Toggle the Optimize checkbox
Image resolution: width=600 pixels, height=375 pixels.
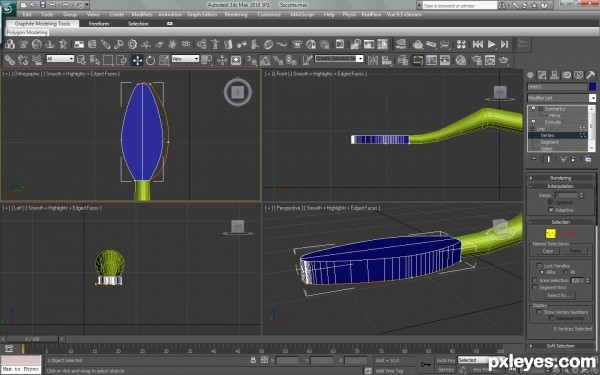551,202
